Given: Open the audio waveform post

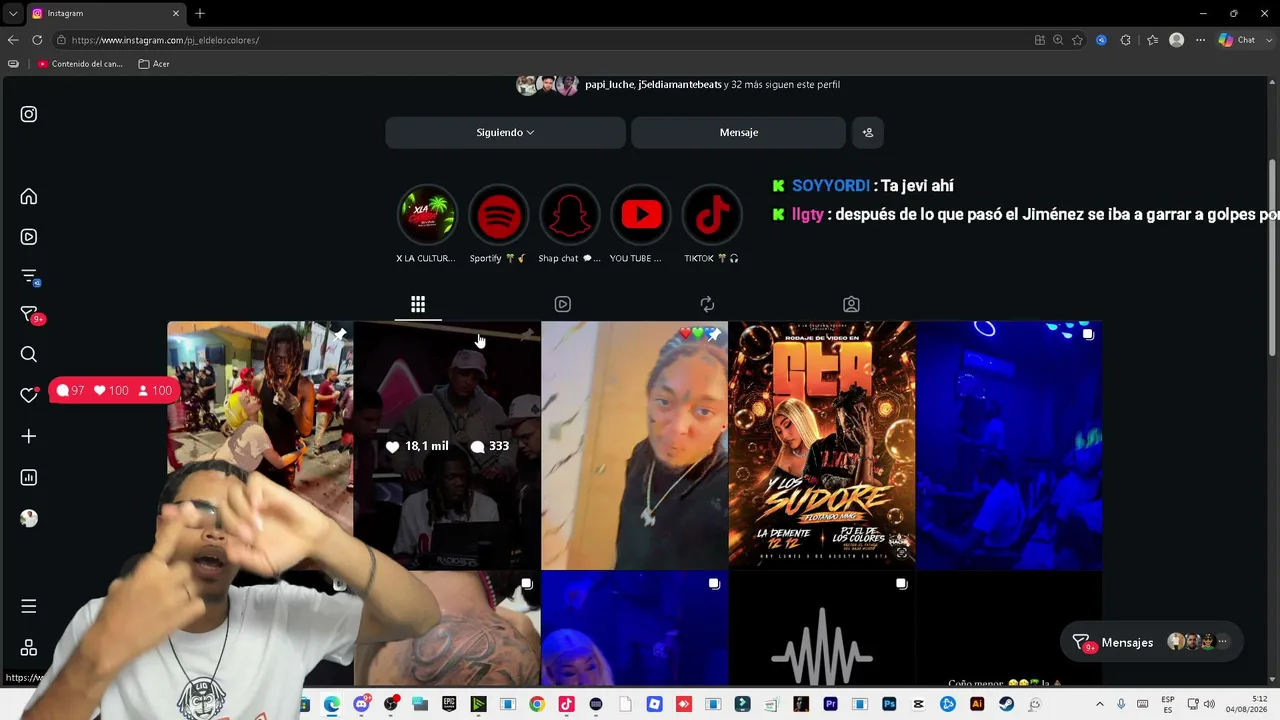Looking at the screenshot, I should [x=822, y=628].
